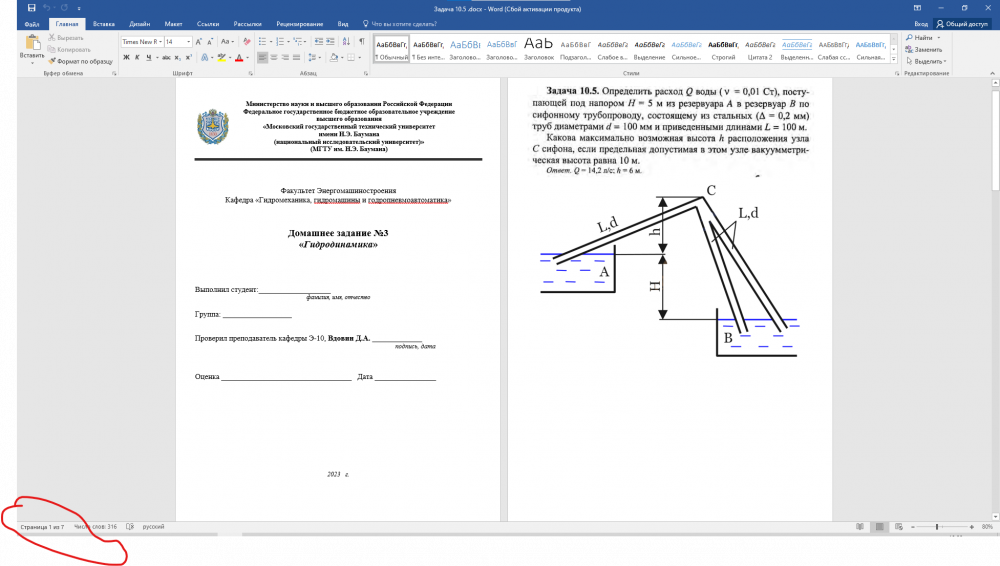Click the Paste (Вставить) clipboard icon
This screenshot has height=566, width=1000.
32,45
